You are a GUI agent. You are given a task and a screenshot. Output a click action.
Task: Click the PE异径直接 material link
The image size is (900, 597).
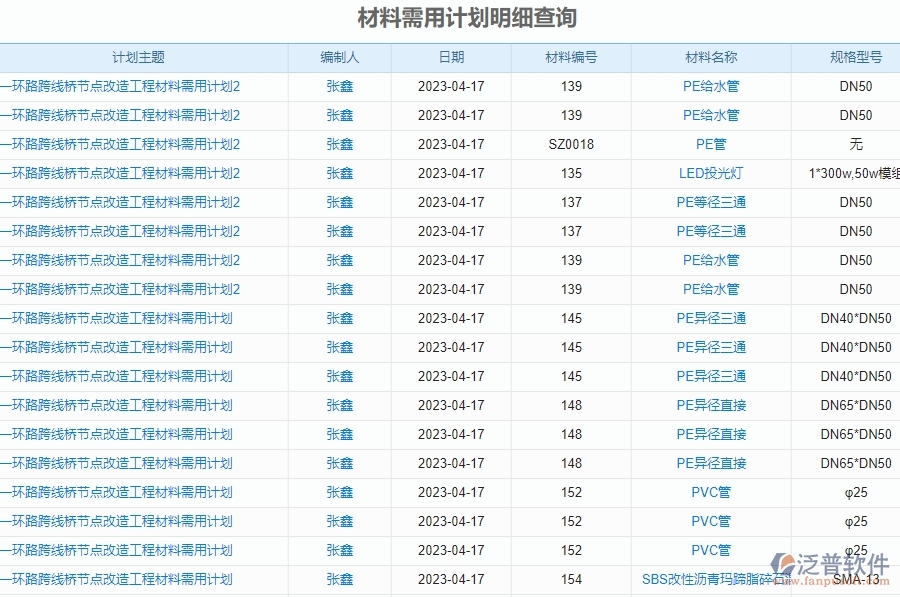click(x=710, y=405)
